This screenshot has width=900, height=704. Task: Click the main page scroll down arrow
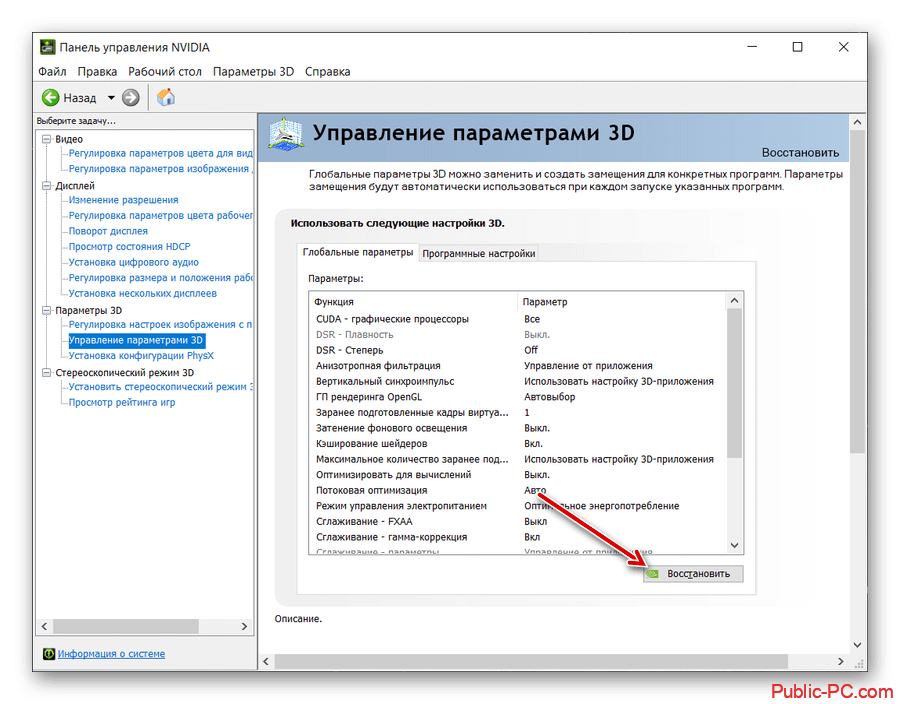pos(857,645)
